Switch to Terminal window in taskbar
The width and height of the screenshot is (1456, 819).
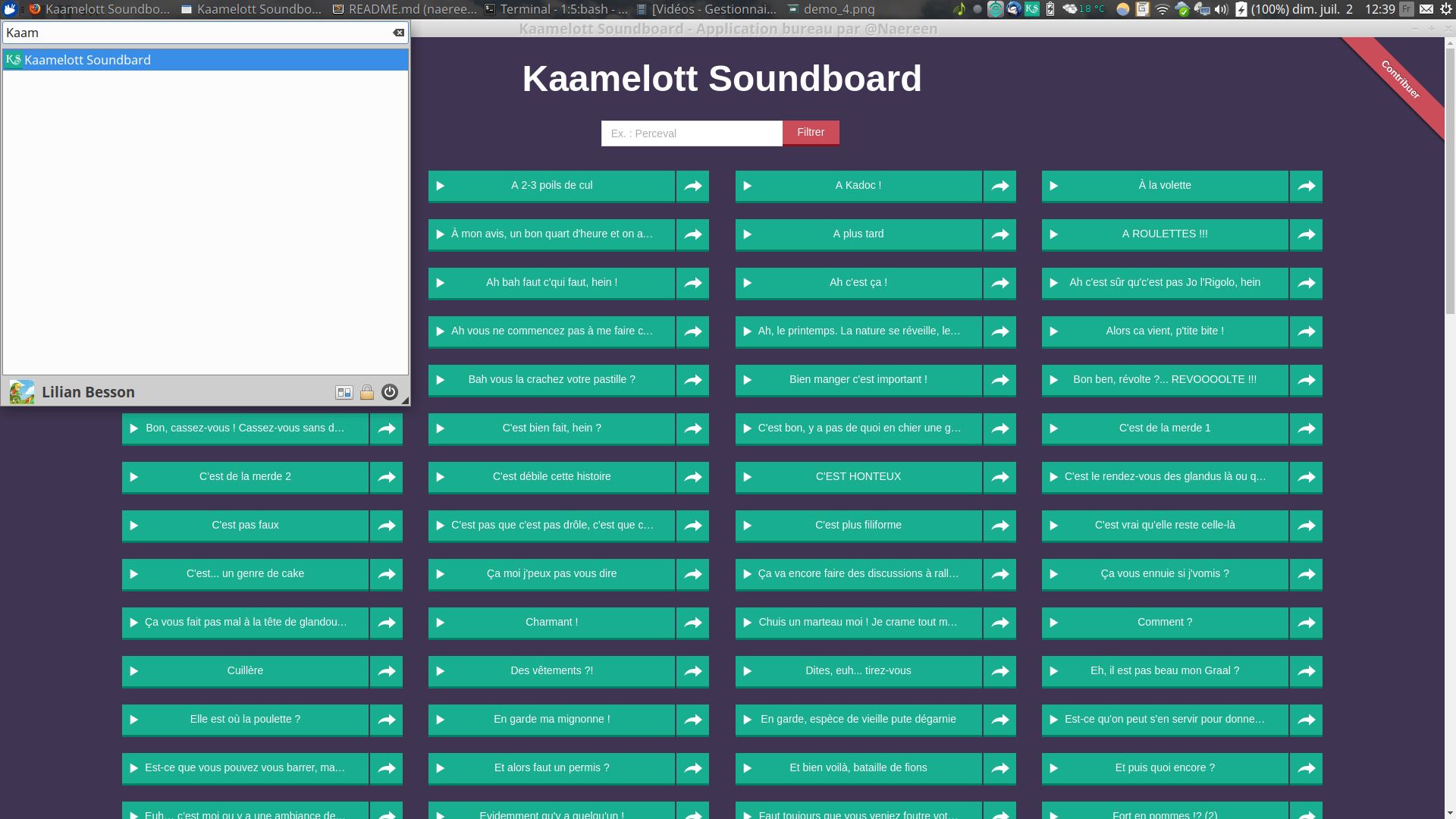[x=556, y=9]
